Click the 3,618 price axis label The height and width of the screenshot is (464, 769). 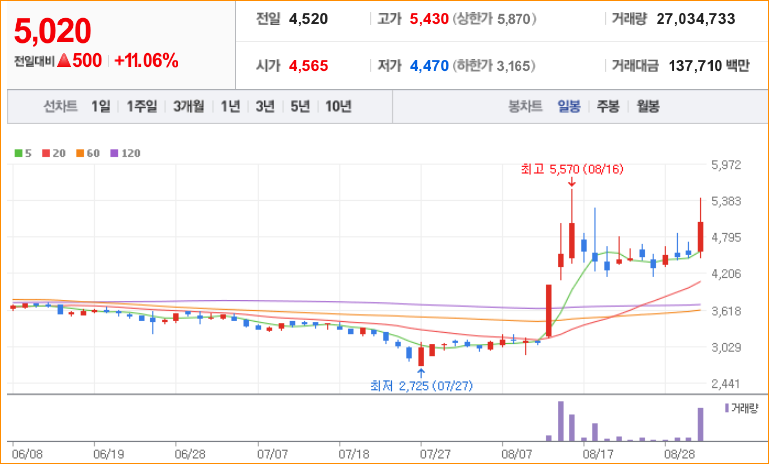(726, 311)
